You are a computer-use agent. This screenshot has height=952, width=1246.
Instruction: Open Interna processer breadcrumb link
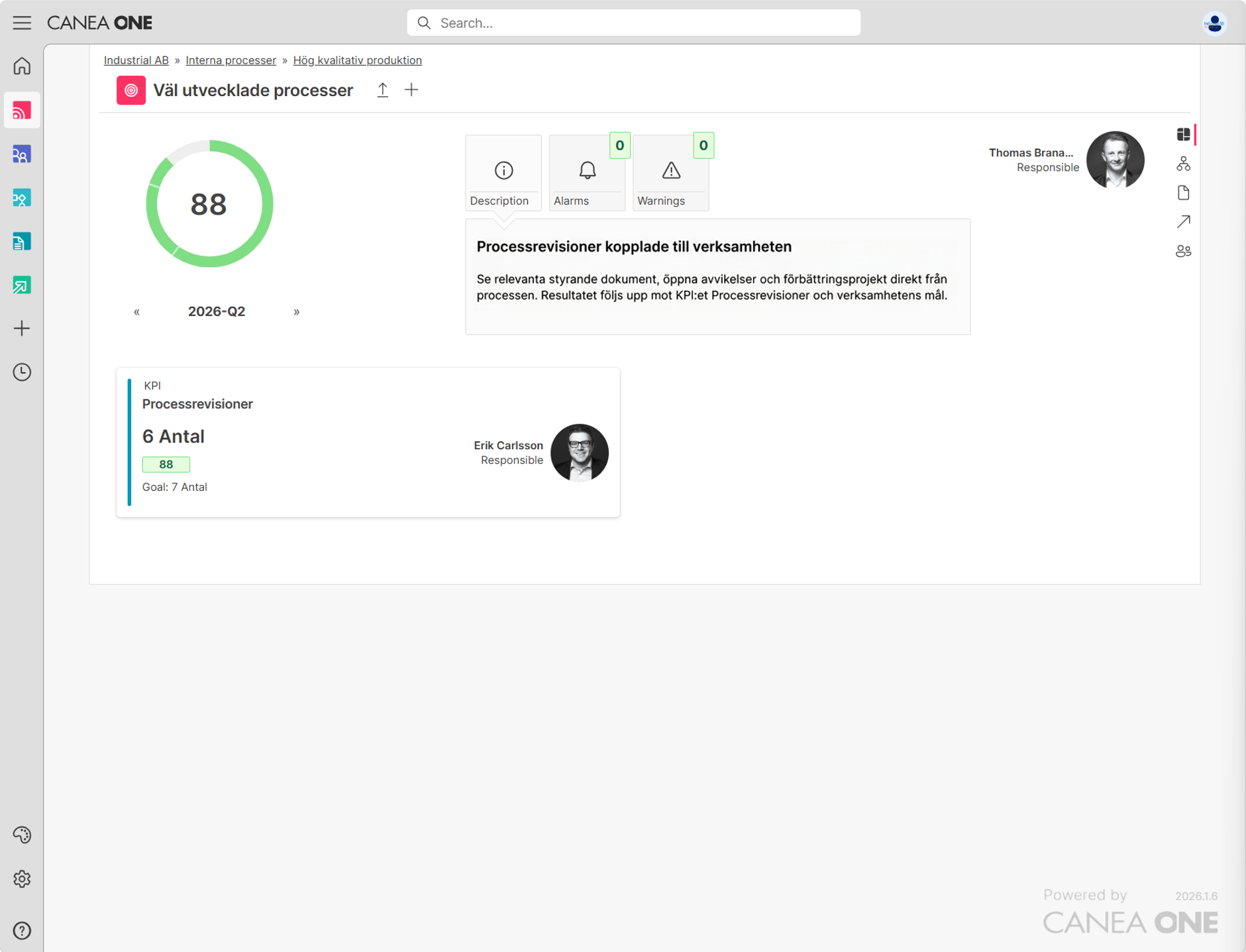click(231, 60)
